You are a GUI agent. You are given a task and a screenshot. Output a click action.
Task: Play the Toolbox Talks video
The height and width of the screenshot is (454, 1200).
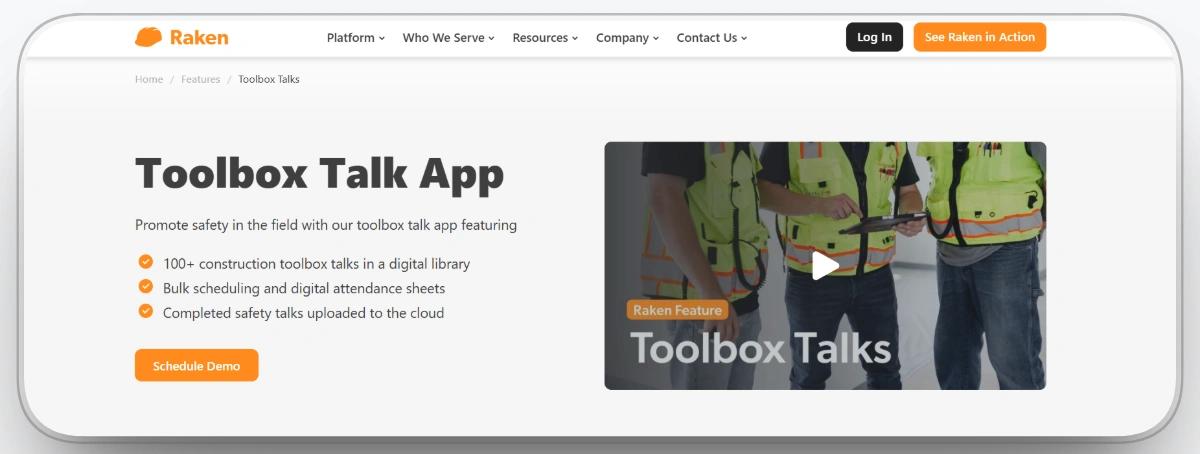point(825,265)
